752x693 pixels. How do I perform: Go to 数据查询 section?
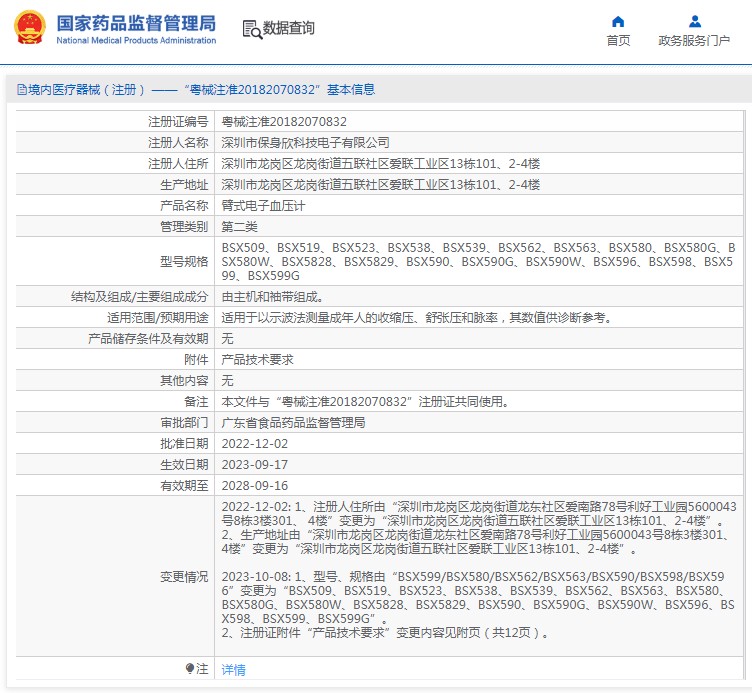tap(288, 29)
